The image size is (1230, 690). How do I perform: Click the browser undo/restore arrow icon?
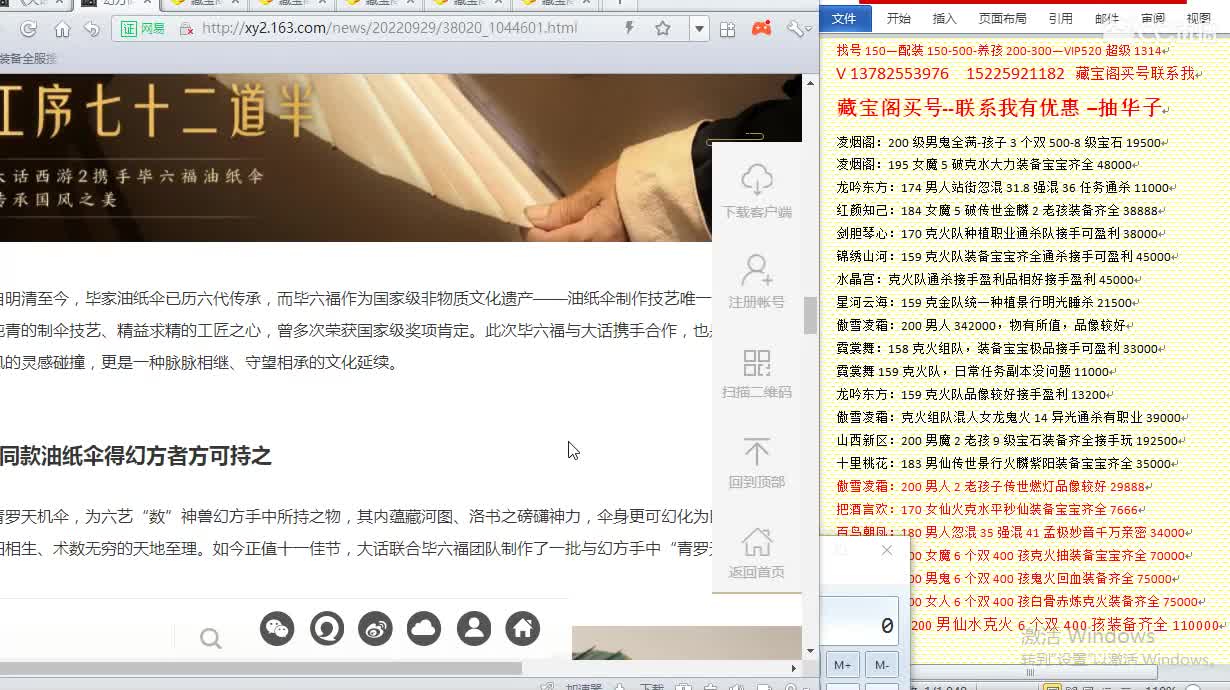click(92, 29)
